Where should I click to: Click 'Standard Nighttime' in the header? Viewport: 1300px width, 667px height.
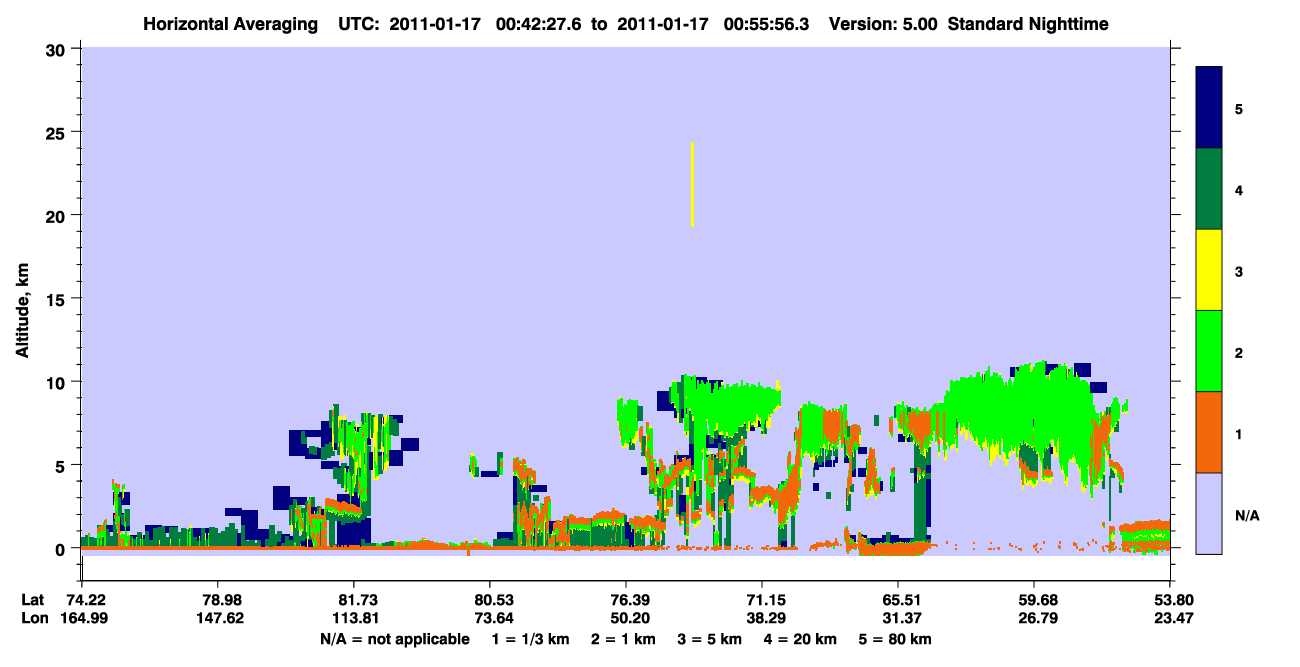1028,23
